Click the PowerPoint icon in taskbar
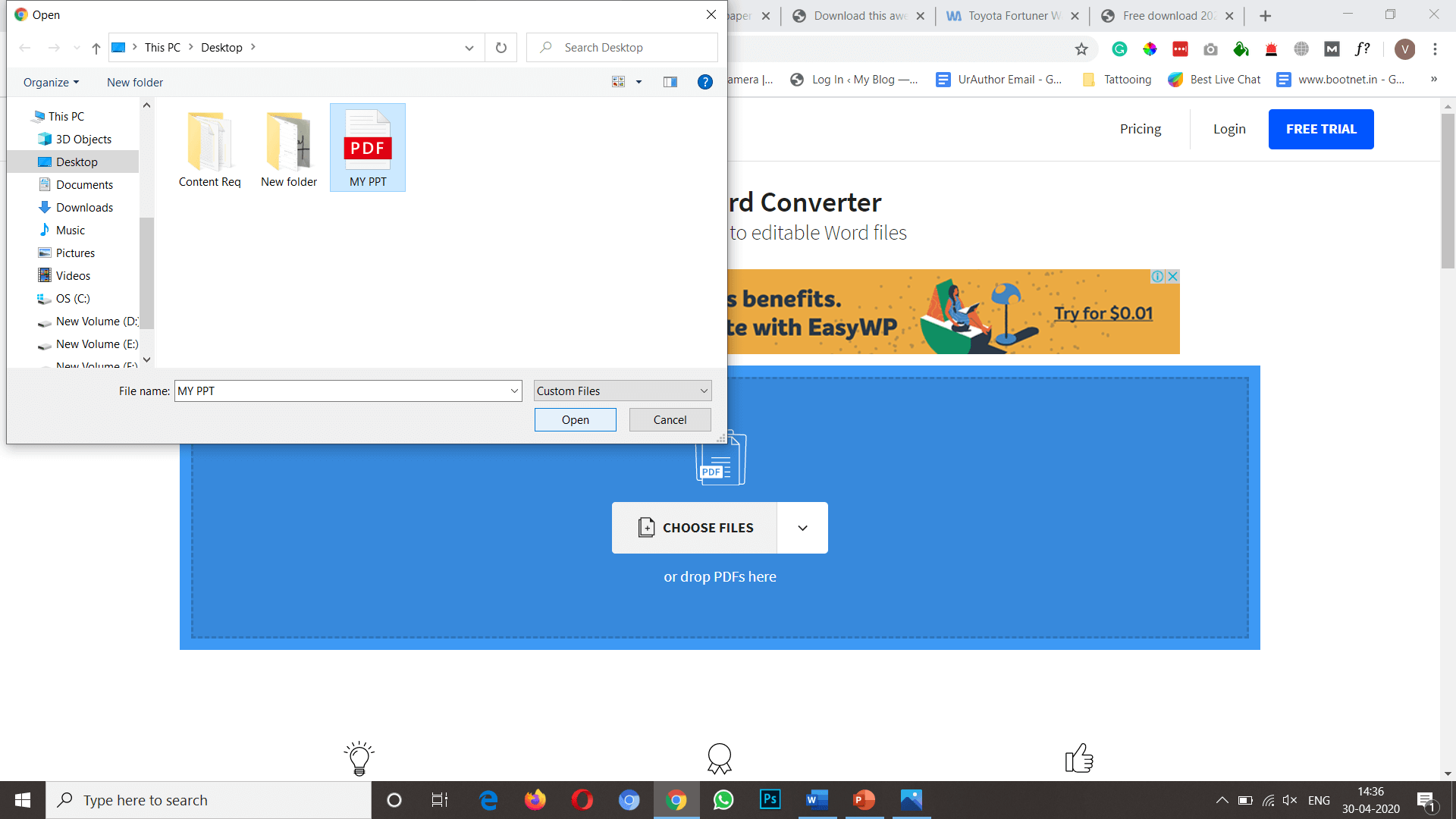This screenshot has height=819, width=1456. click(x=863, y=799)
